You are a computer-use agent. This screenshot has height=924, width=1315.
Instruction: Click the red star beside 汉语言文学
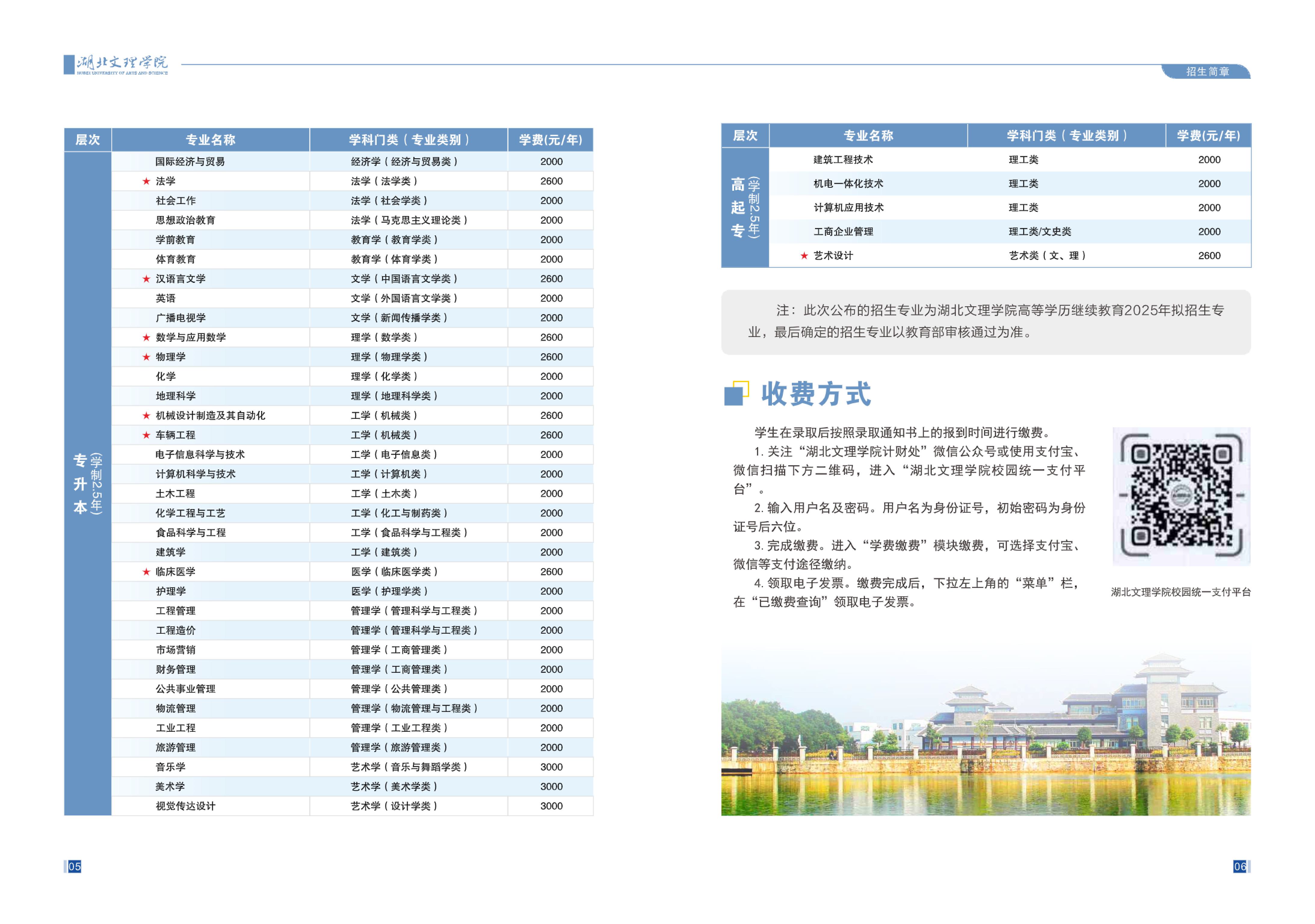pyautogui.click(x=146, y=279)
